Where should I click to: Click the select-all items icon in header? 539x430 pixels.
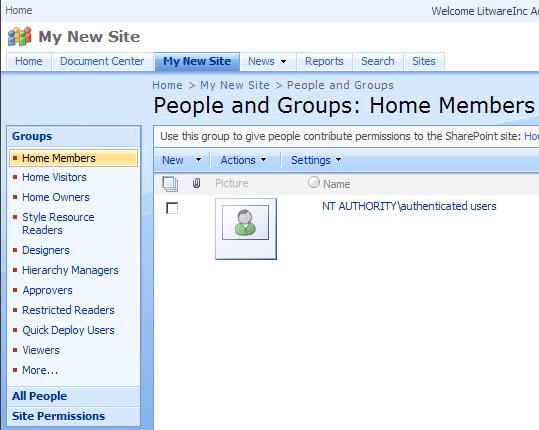(170, 184)
